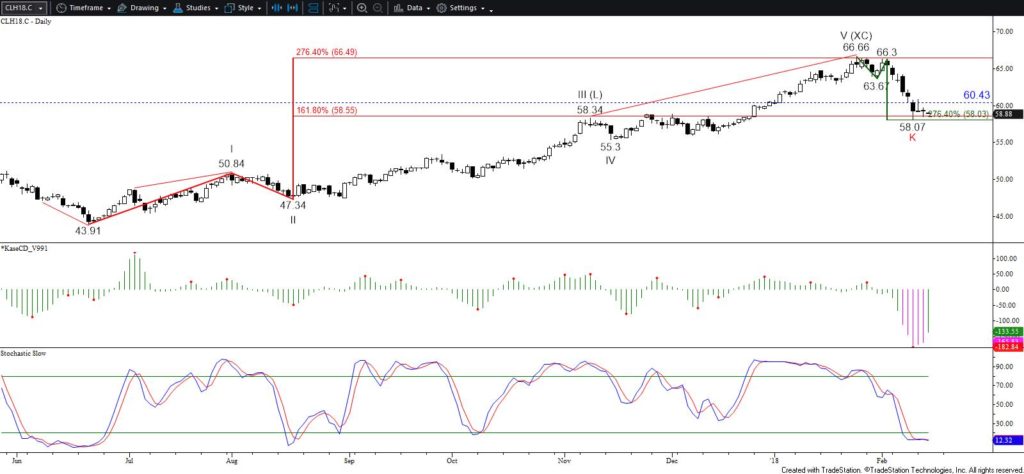Click the 'CLH18.C - Daily' chart title

click(x=26, y=21)
